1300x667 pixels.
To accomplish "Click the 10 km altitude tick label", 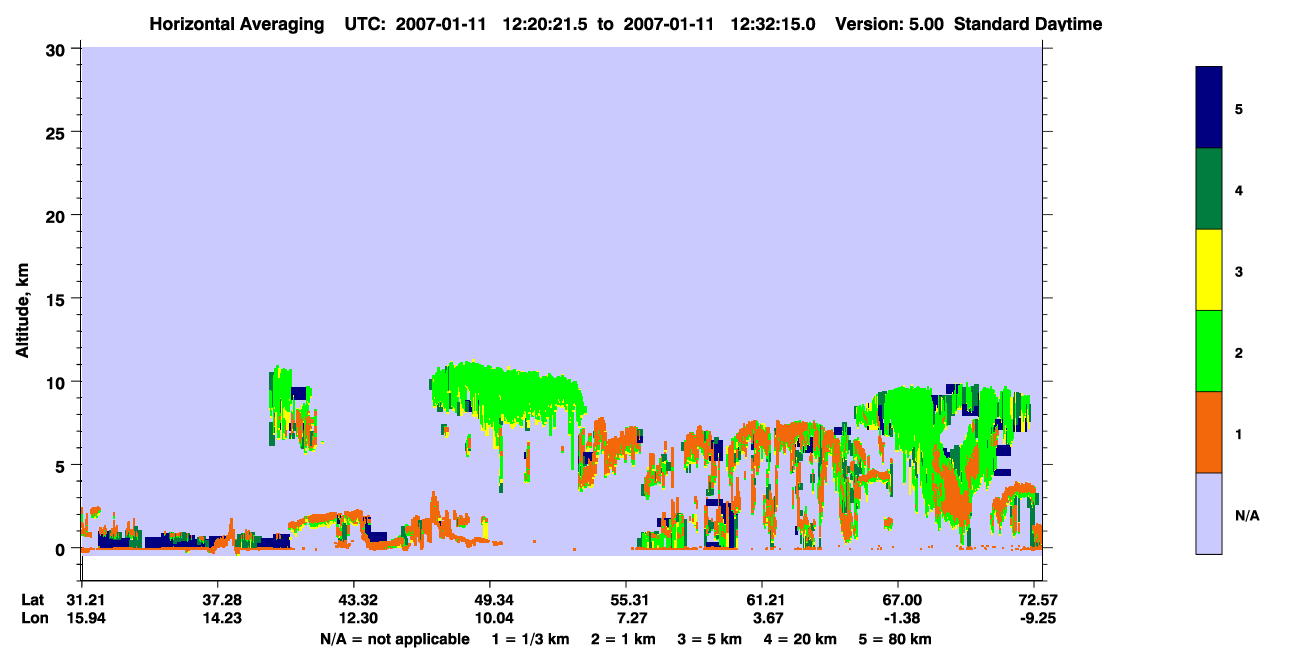I will pos(58,382).
